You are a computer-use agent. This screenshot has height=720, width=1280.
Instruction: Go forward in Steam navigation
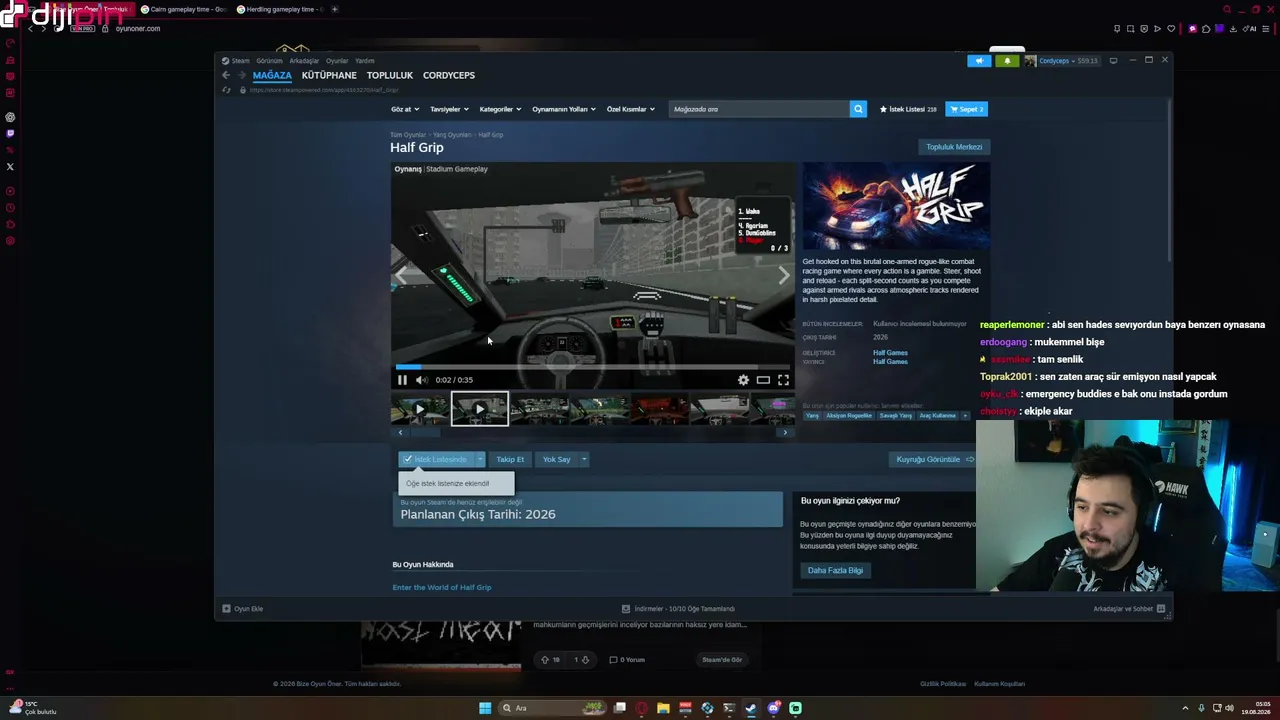coord(240,75)
